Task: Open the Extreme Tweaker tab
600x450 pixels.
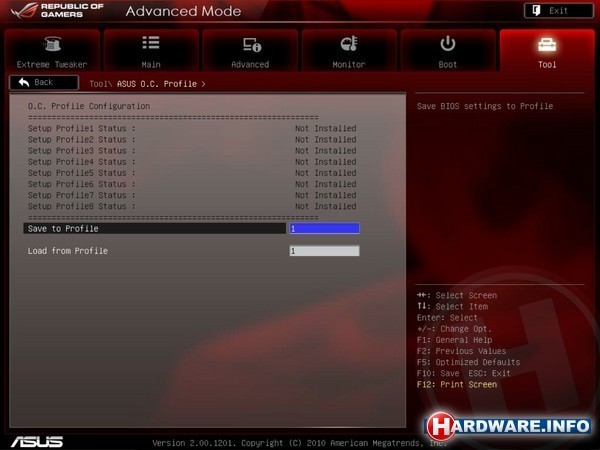Action: (x=52, y=50)
